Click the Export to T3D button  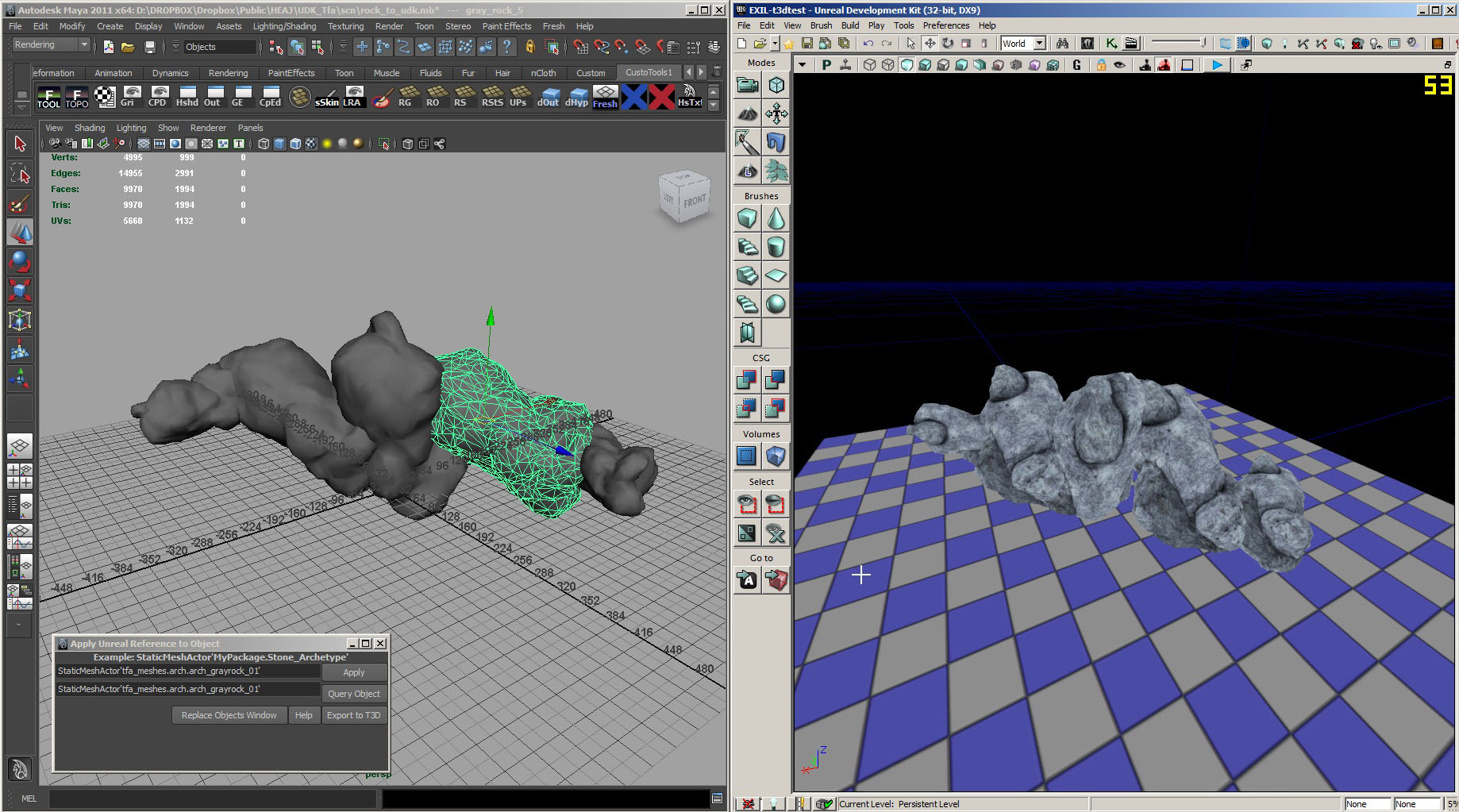(354, 715)
